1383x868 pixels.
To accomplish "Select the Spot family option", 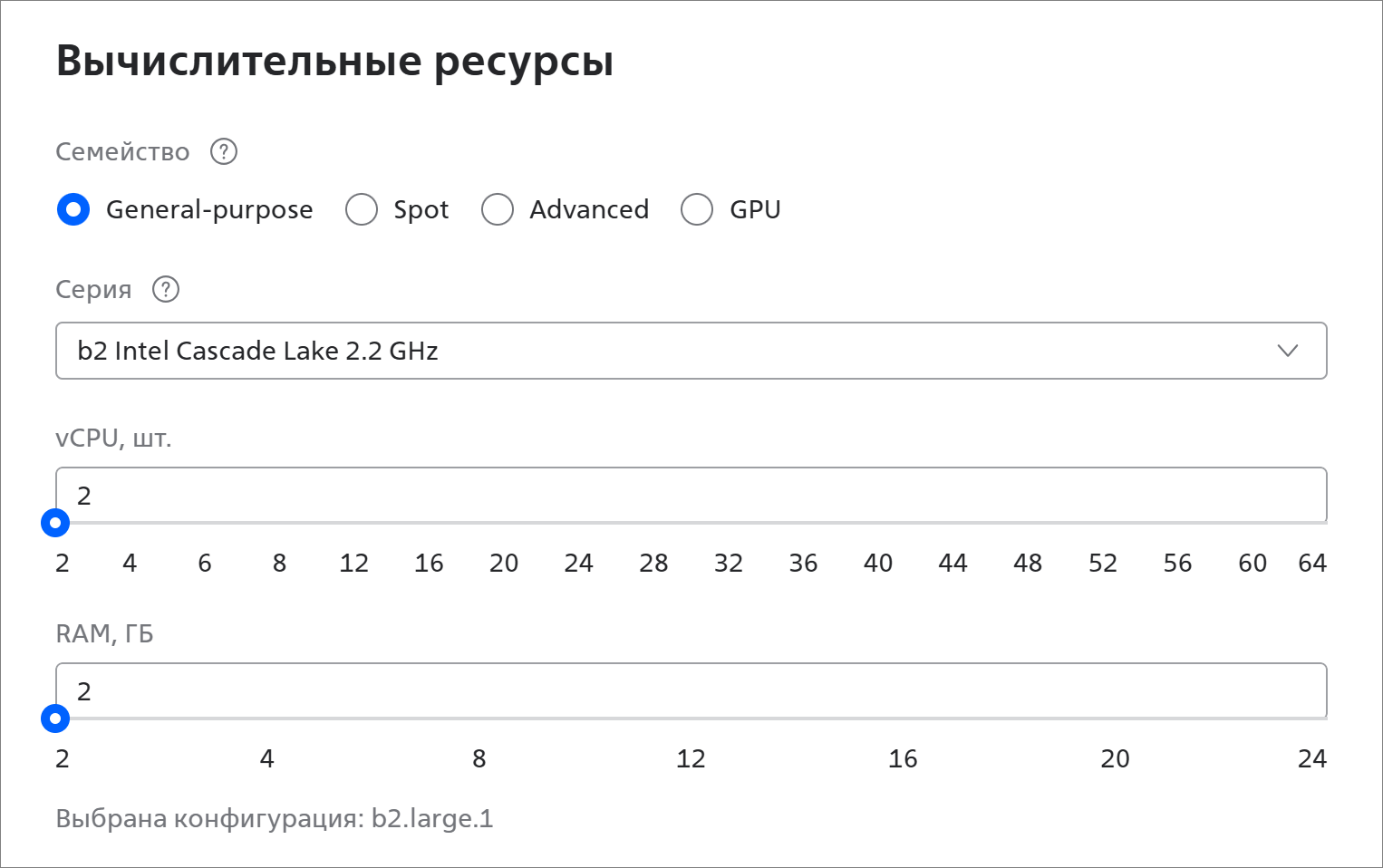I will click(x=362, y=209).
